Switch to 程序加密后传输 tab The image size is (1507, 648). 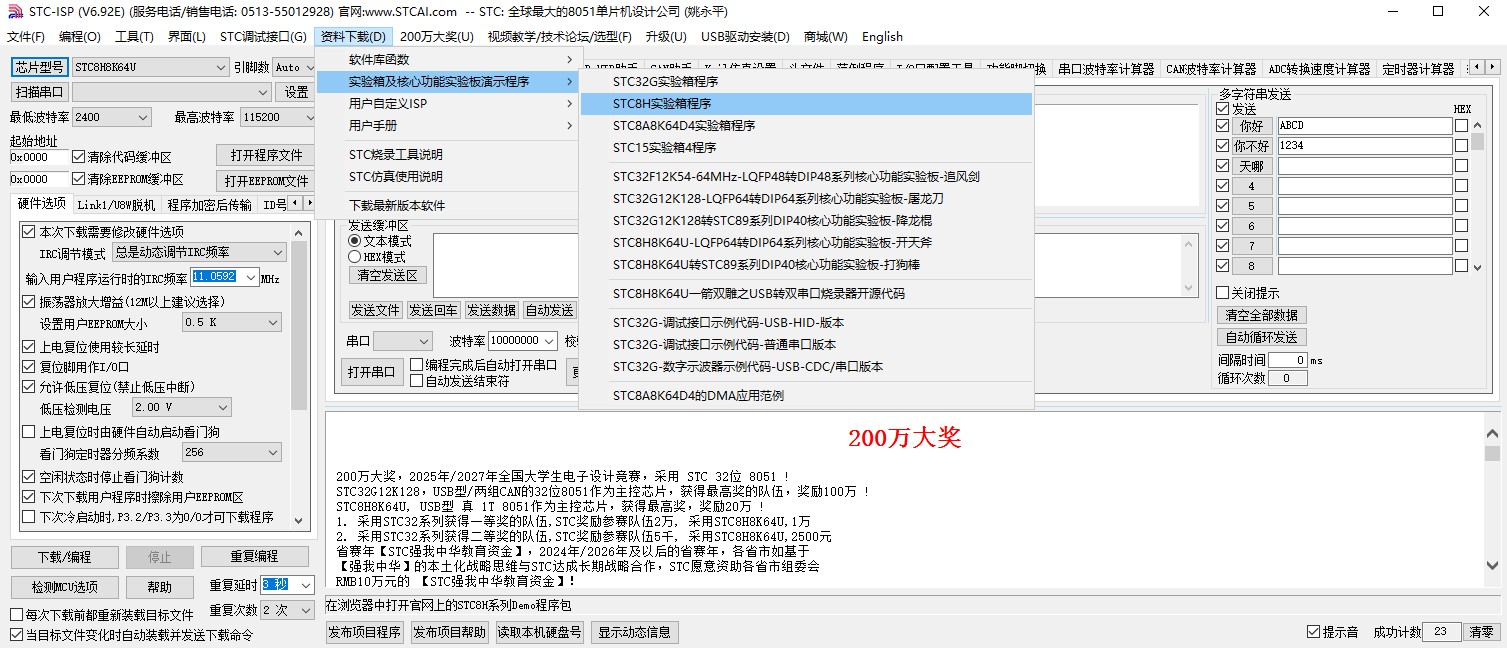[x=209, y=205]
